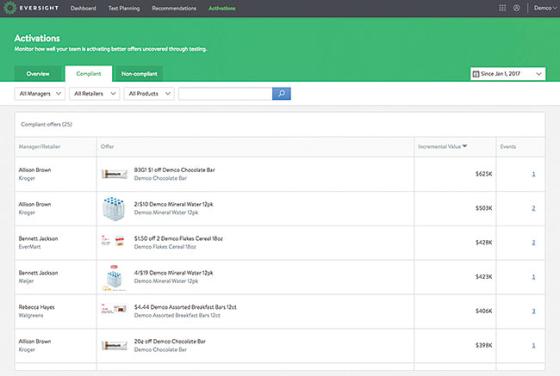The image size is (560, 376).
Task: Open the Since Jan 1, 2017 date dropdown
Action: coord(508,74)
